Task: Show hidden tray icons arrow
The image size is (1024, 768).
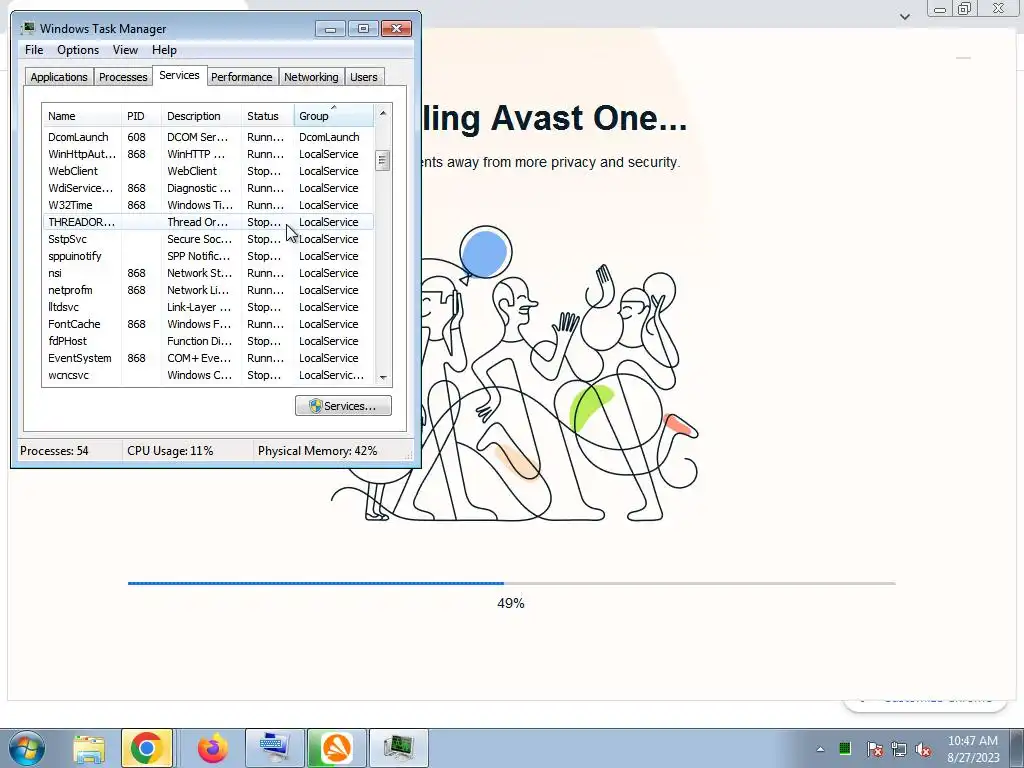Action: click(820, 749)
